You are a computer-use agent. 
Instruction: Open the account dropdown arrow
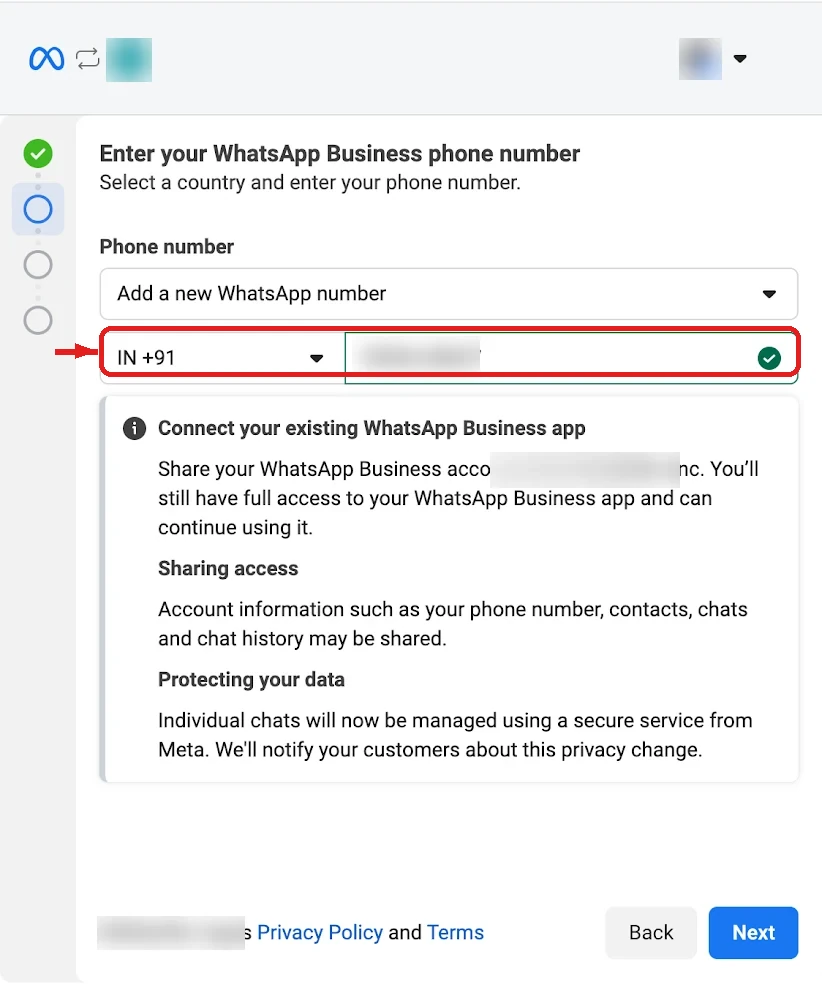point(740,59)
